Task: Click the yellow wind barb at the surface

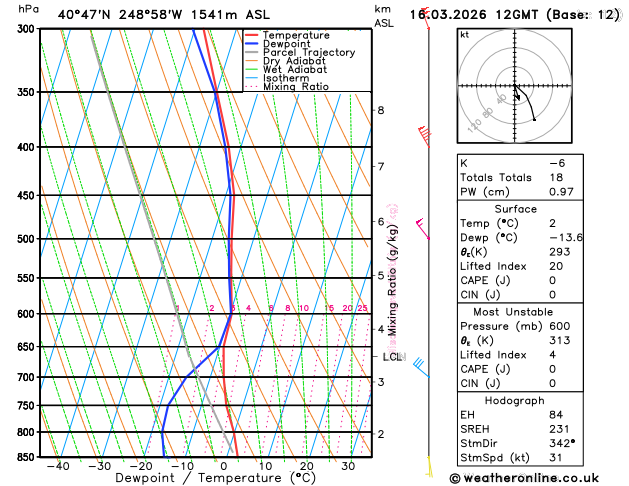Action: click(x=429, y=467)
